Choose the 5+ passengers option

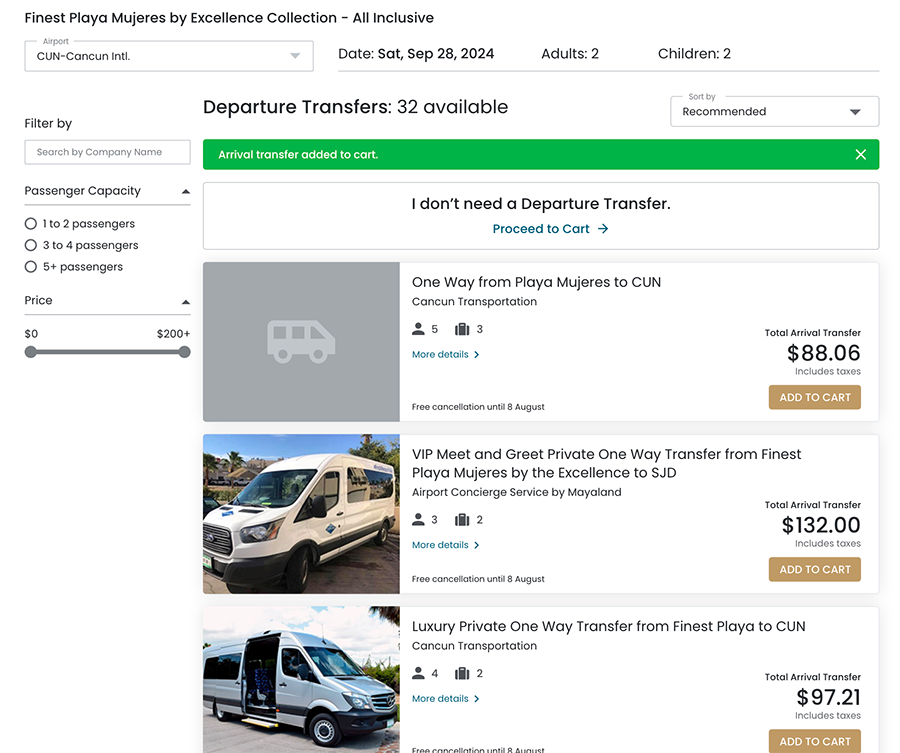tap(31, 267)
